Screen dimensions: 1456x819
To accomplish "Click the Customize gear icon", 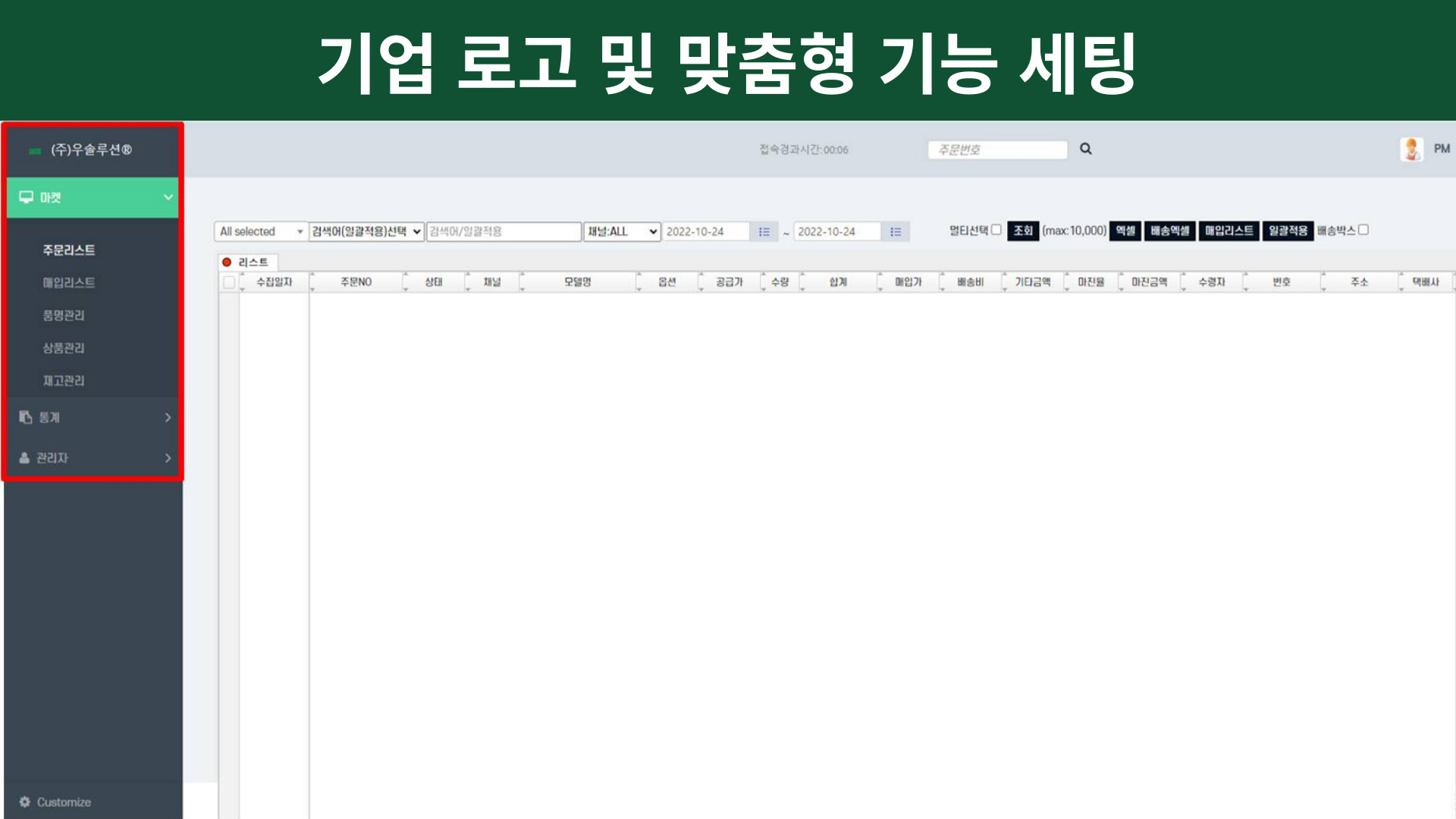I will pyautogui.click(x=25, y=802).
